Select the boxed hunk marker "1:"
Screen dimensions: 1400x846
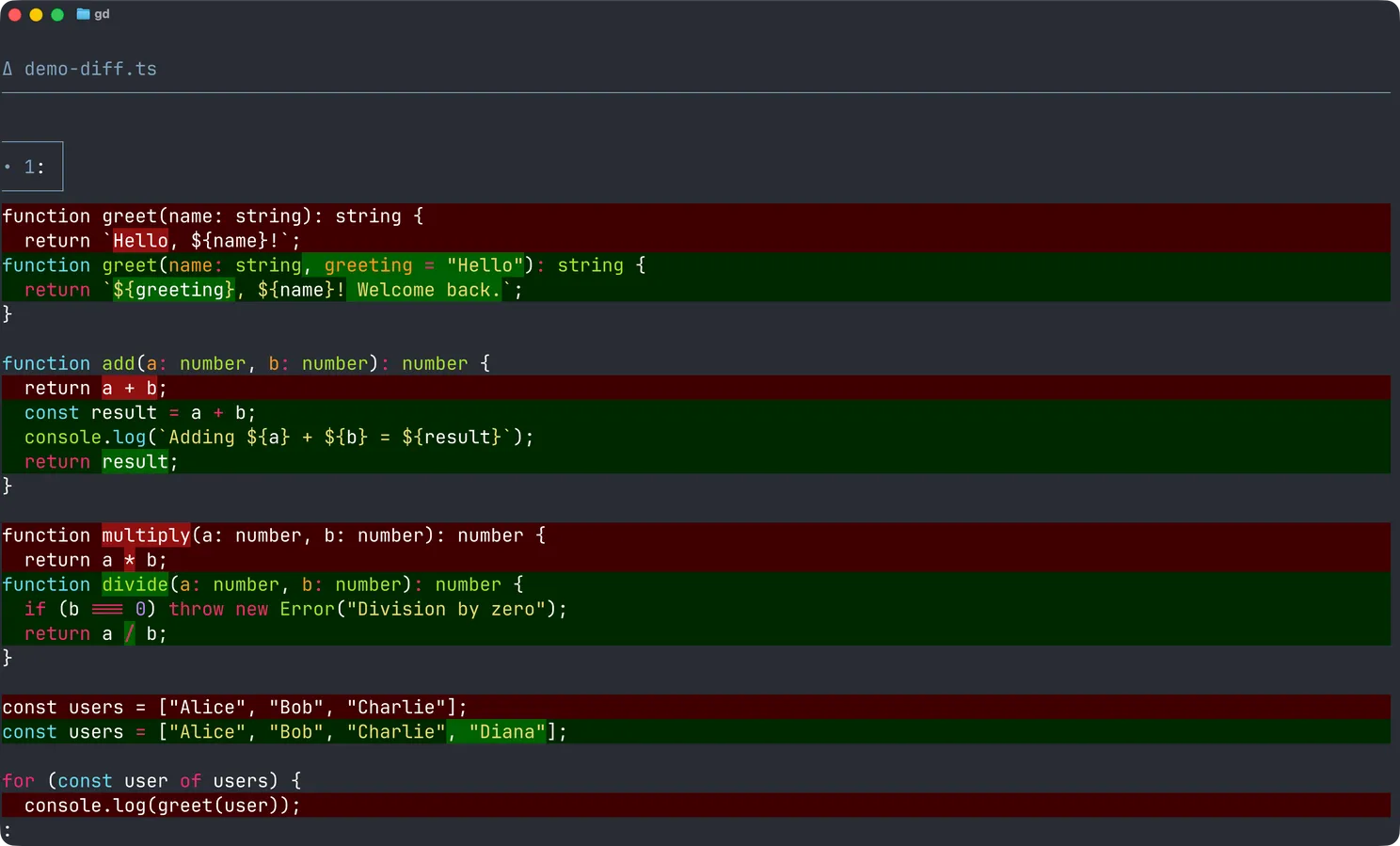(x=32, y=167)
